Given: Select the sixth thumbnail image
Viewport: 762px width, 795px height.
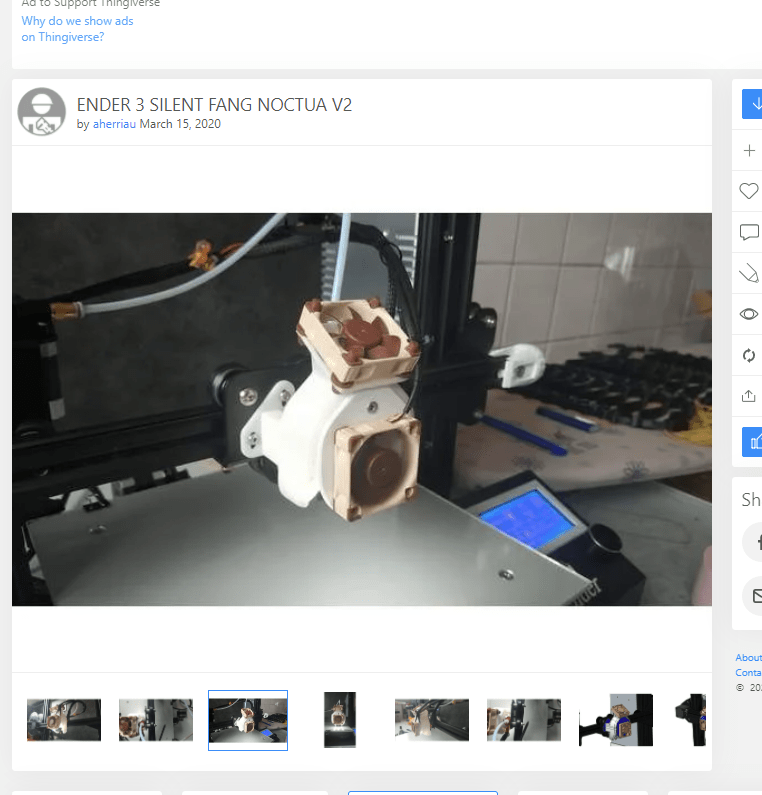Looking at the screenshot, I should [x=524, y=720].
